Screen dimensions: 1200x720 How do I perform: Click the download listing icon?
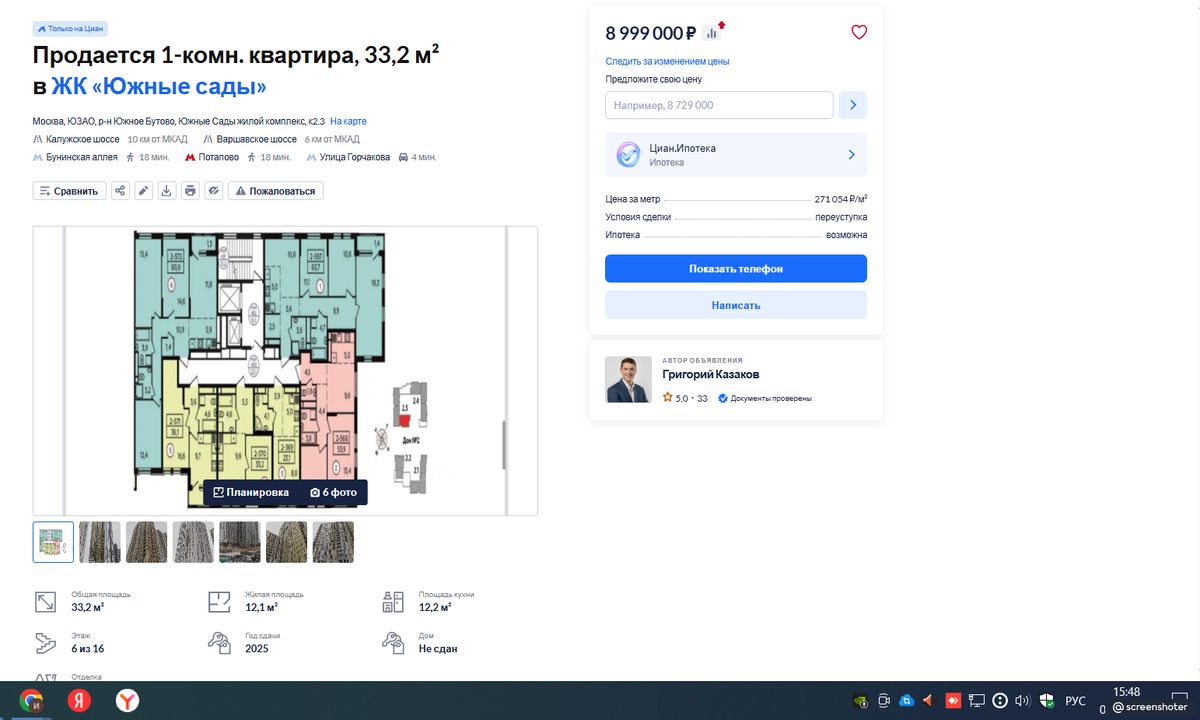click(x=167, y=191)
